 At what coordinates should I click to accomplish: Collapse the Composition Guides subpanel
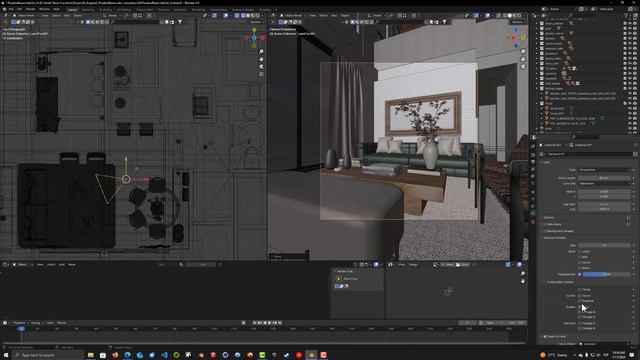point(559,282)
